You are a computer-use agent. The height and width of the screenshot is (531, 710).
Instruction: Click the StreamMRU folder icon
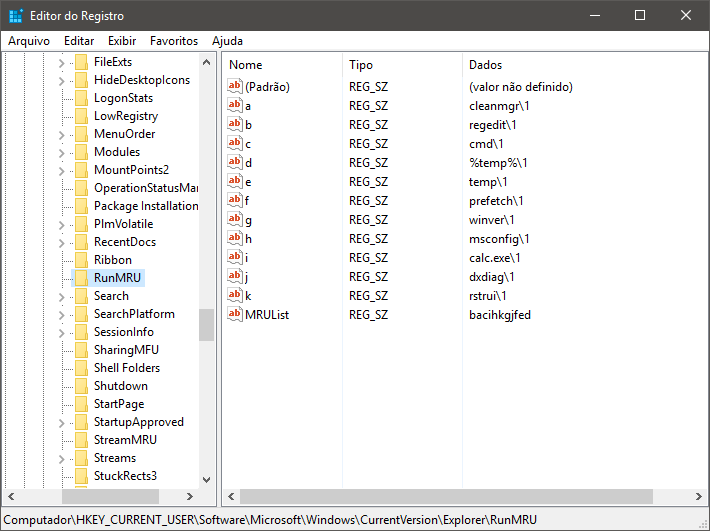(82, 440)
